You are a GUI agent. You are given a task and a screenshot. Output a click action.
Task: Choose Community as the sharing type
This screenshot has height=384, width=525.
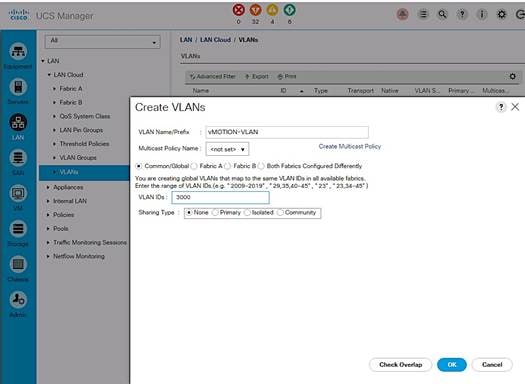coord(280,213)
